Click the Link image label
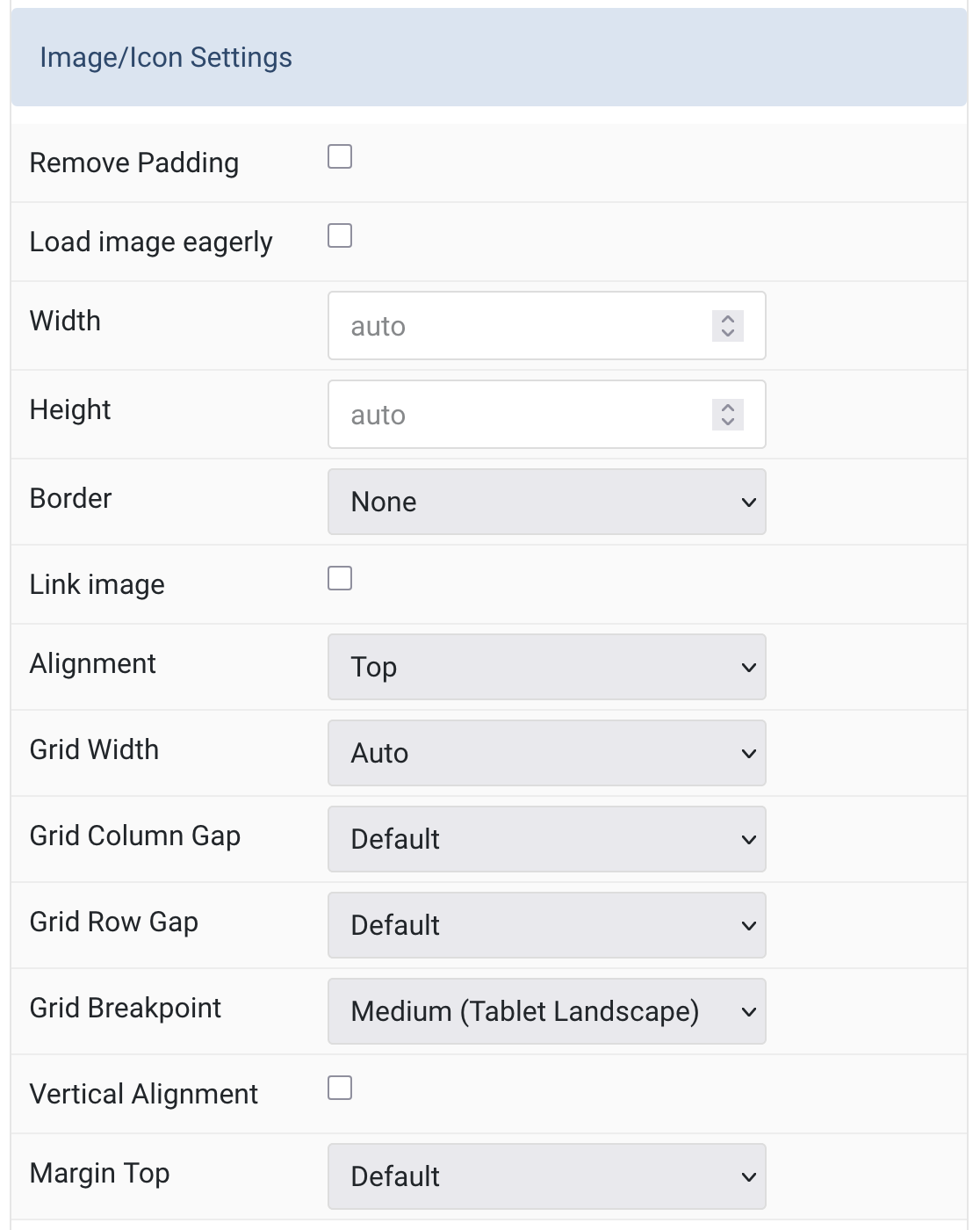 pos(97,585)
